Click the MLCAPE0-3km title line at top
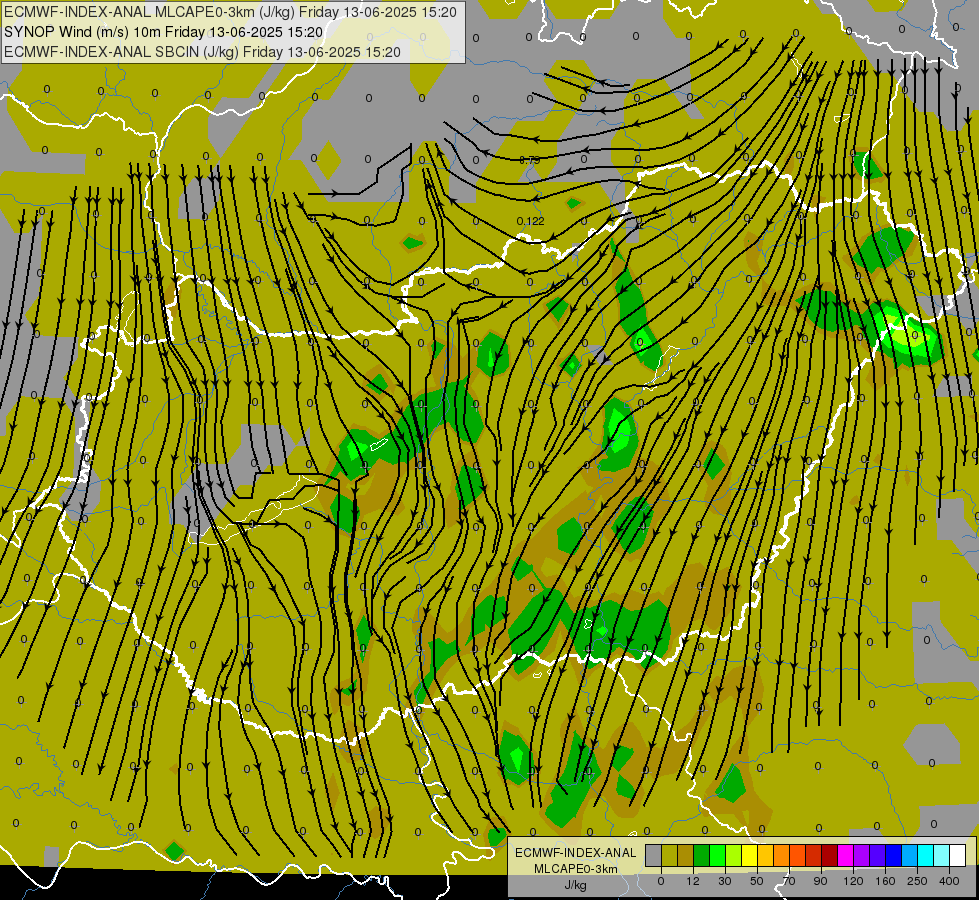Screen dimensions: 979x900 [230, 12]
